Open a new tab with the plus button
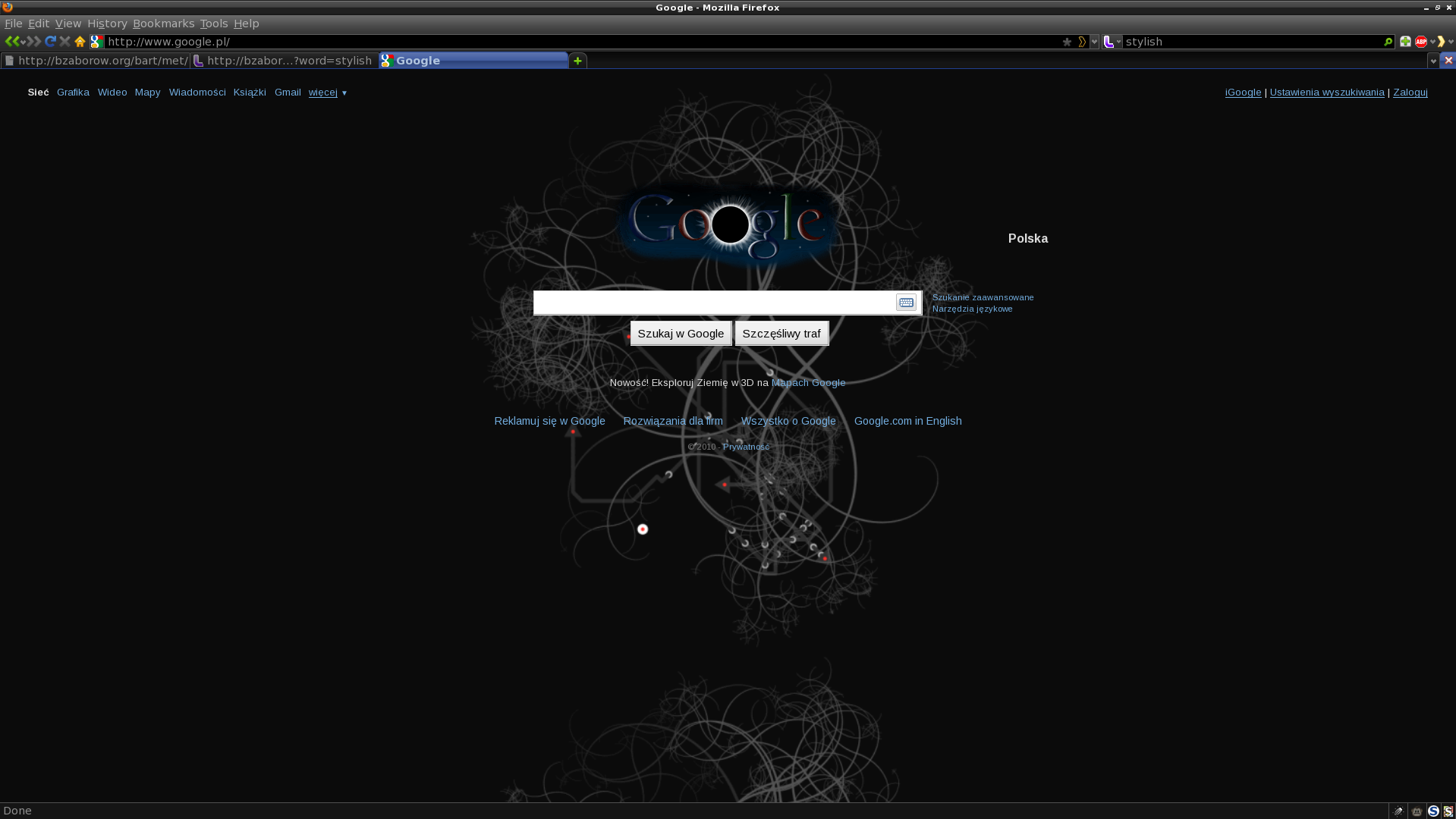Image resolution: width=1456 pixels, height=819 pixels. [577, 61]
